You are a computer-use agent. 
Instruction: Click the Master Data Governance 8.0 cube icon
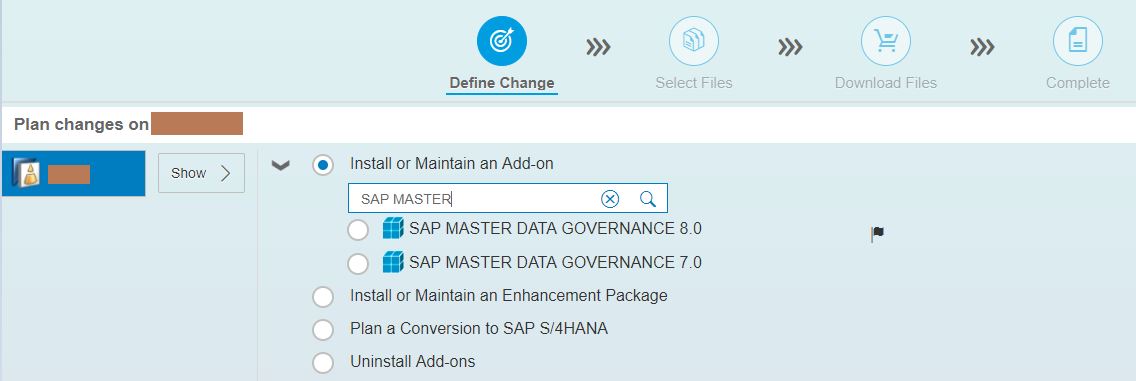[393, 229]
